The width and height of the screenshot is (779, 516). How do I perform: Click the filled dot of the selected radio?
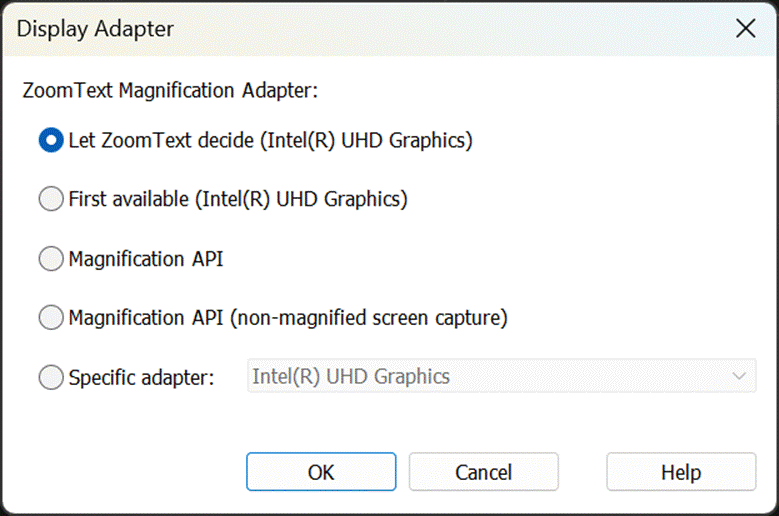pos(50,141)
